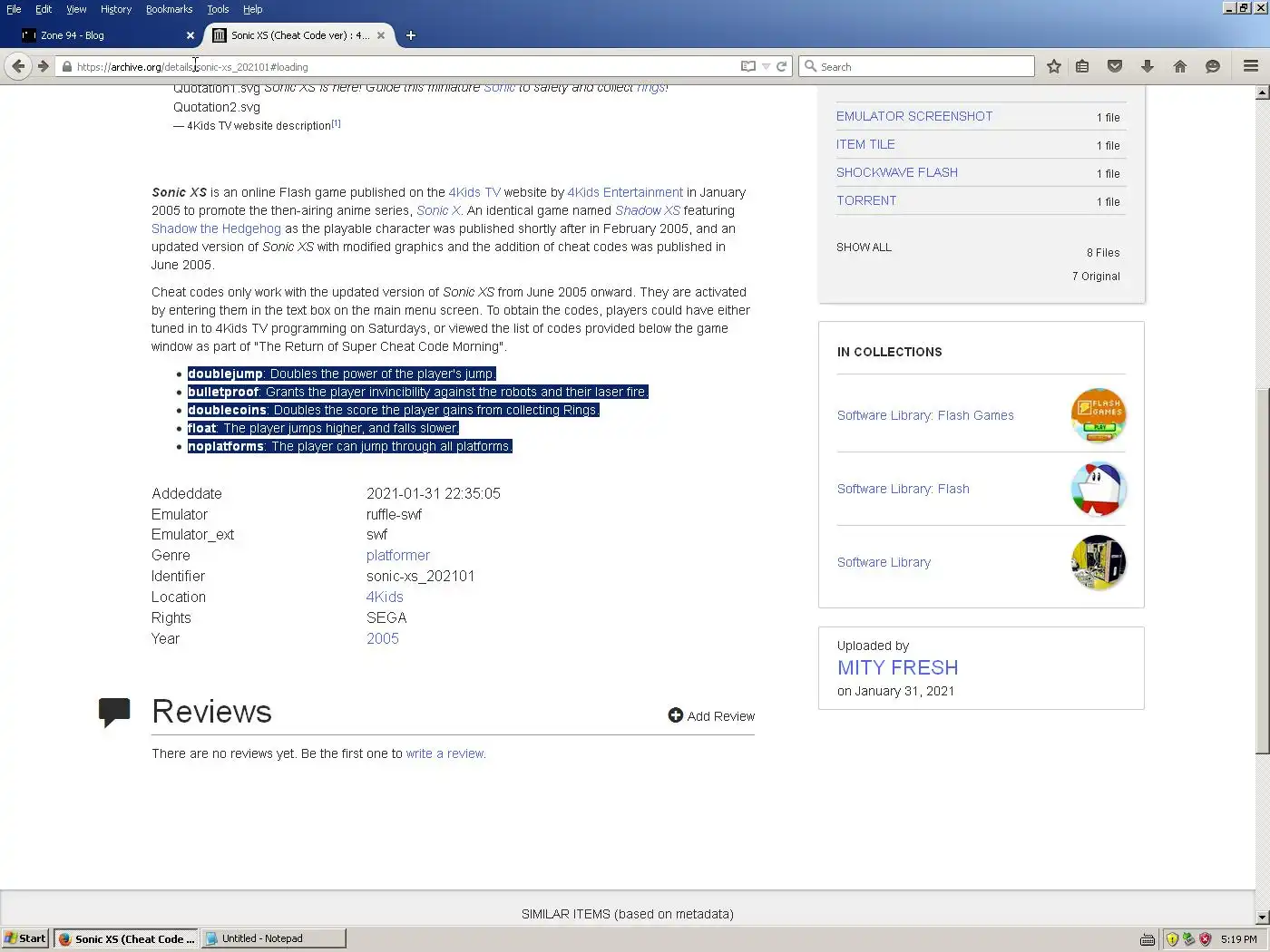Image resolution: width=1270 pixels, height=952 pixels.
Task: Open the hamburger application menu
Action: click(x=1250, y=66)
